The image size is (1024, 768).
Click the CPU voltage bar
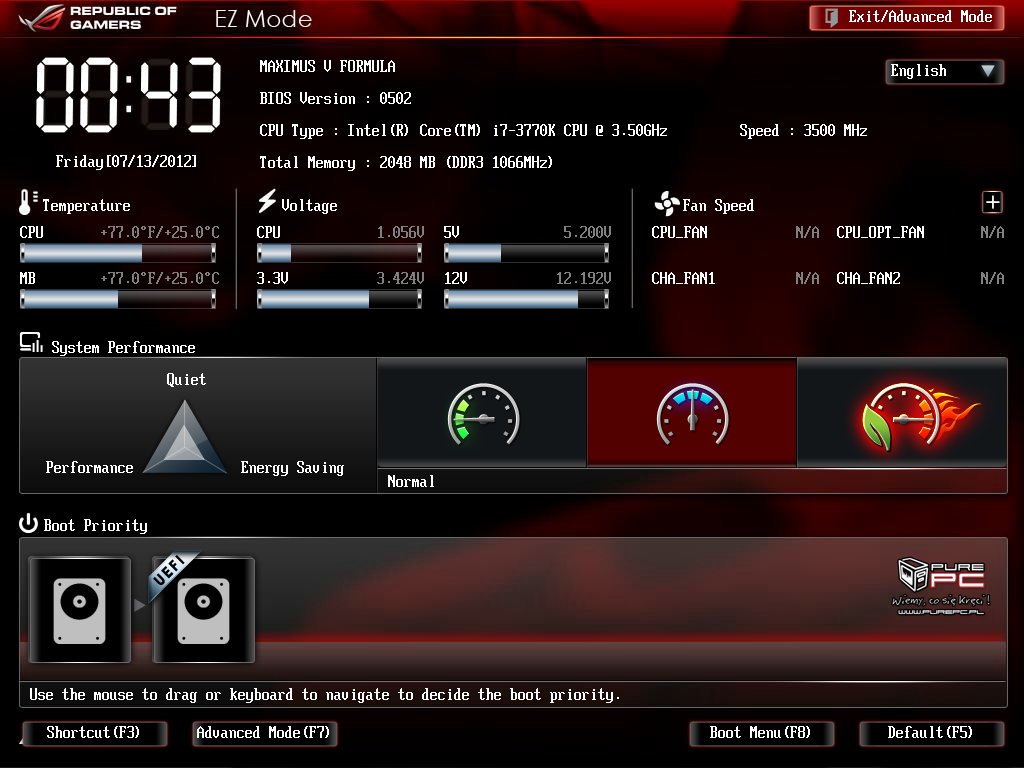click(x=340, y=253)
